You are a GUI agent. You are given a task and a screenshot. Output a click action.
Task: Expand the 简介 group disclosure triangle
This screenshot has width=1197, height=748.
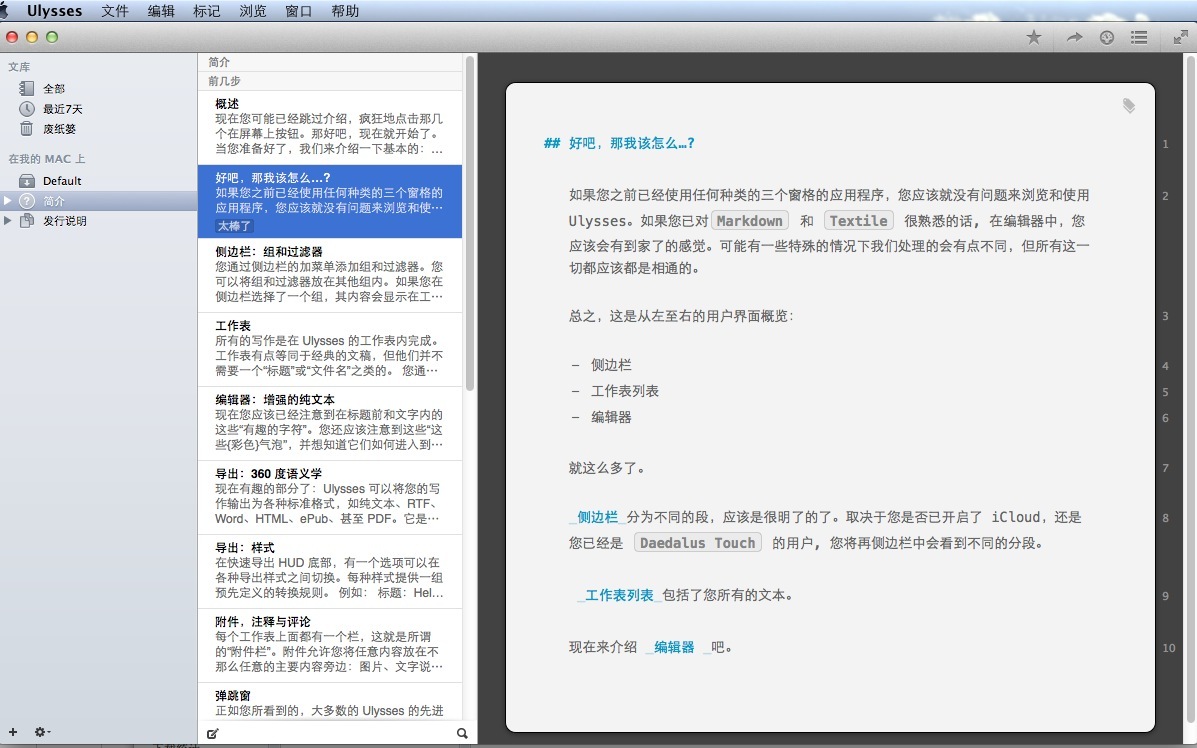tap(8, 201)
